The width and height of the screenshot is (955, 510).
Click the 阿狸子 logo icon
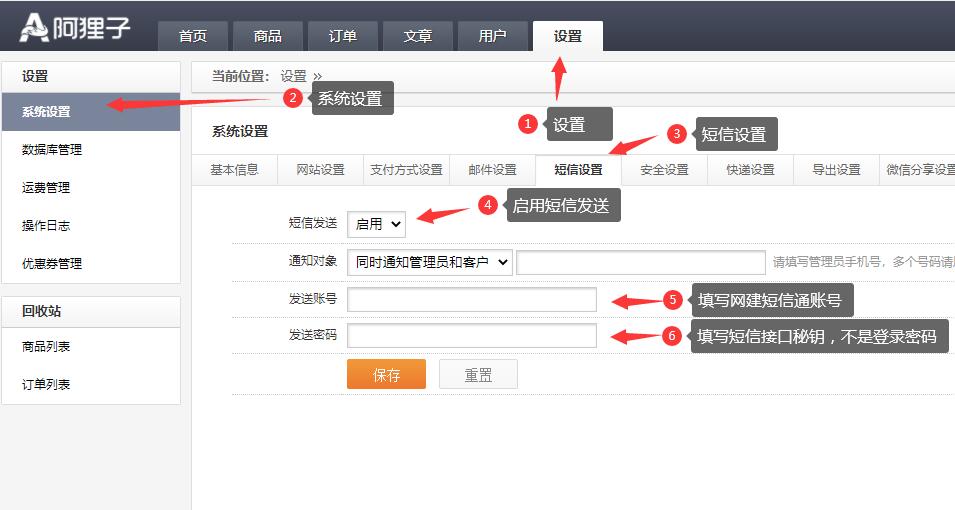point(34,27)
